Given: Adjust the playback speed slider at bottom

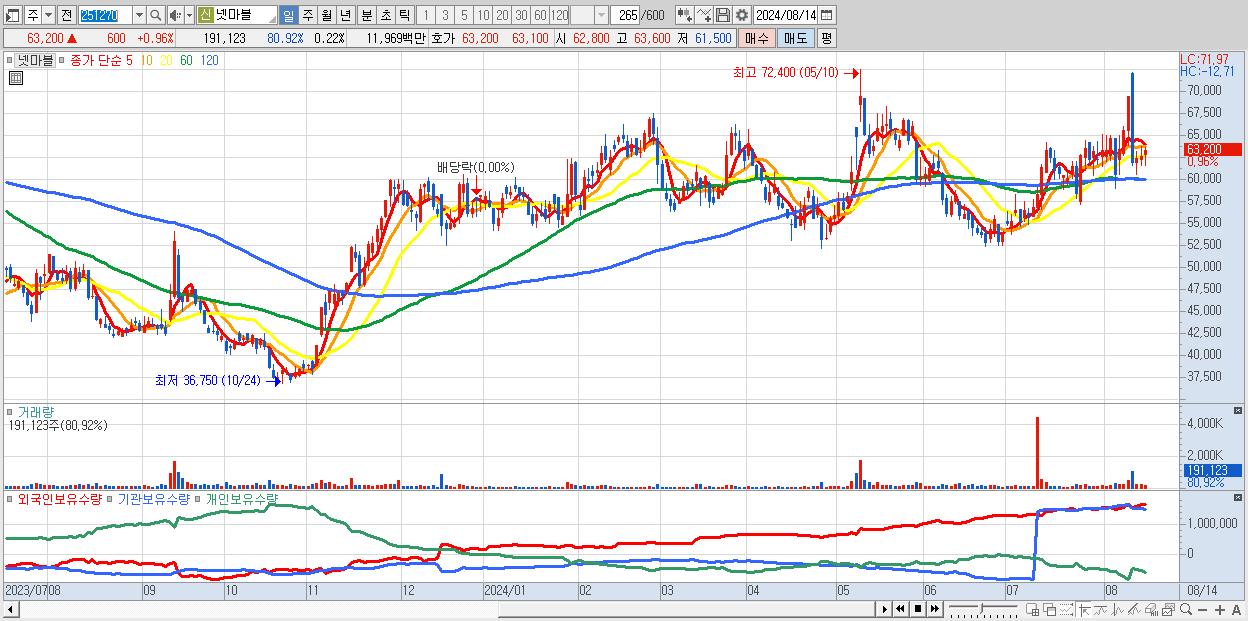Looking at the screenshot, I should pos(983,609).
